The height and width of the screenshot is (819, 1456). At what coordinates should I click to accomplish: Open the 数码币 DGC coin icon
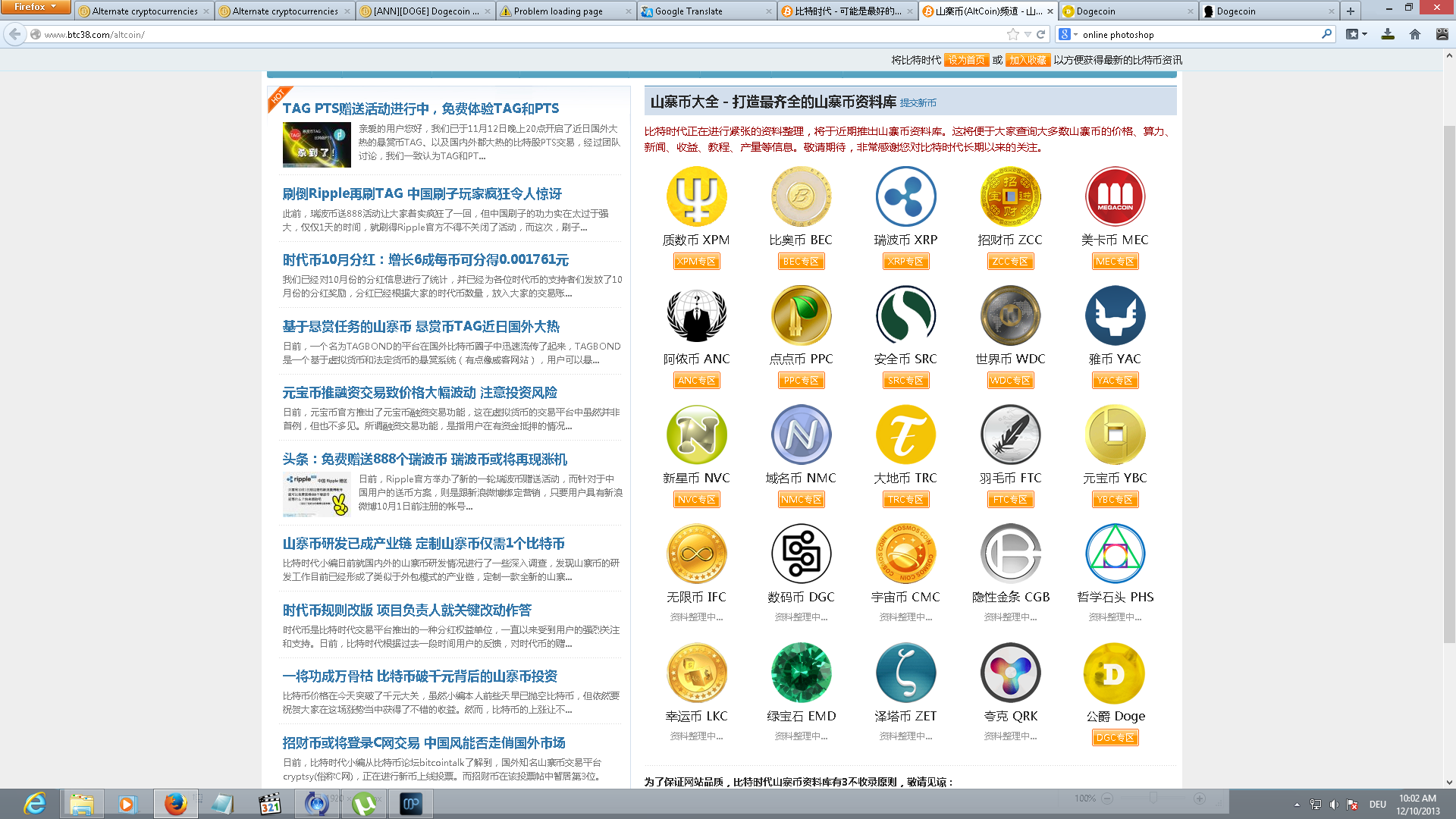click(801, 554)
